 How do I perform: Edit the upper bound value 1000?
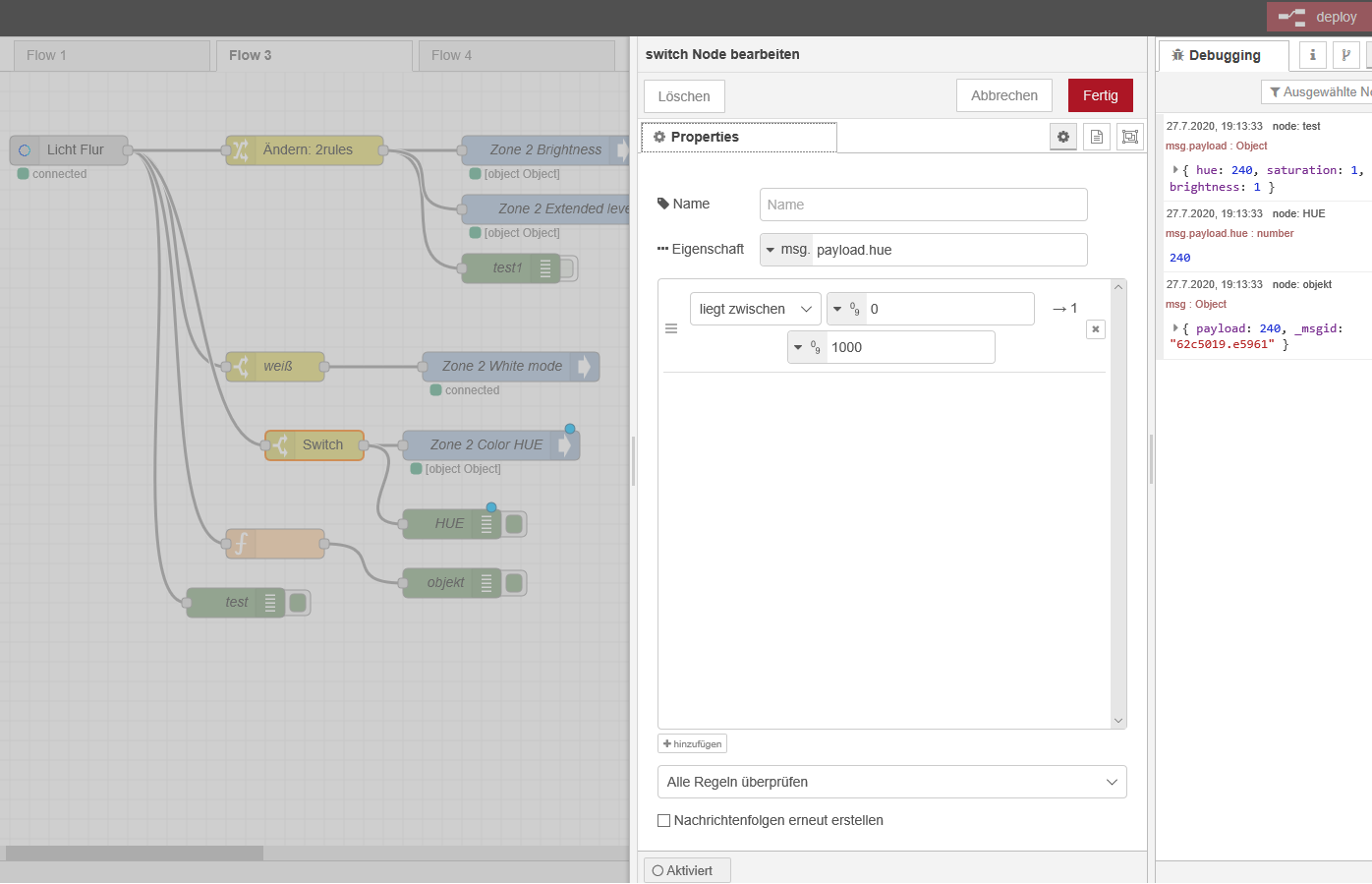[910, 347]
